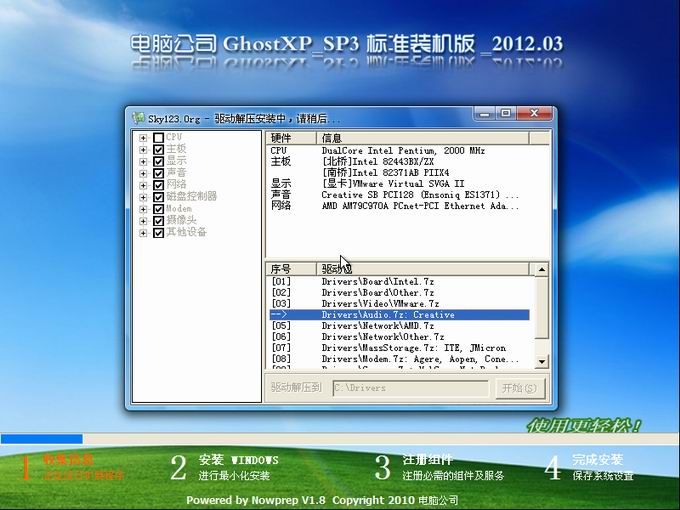
Task: Select highlighted Drivers\Audio.7z: Creative row
Action: click(399, 315)
